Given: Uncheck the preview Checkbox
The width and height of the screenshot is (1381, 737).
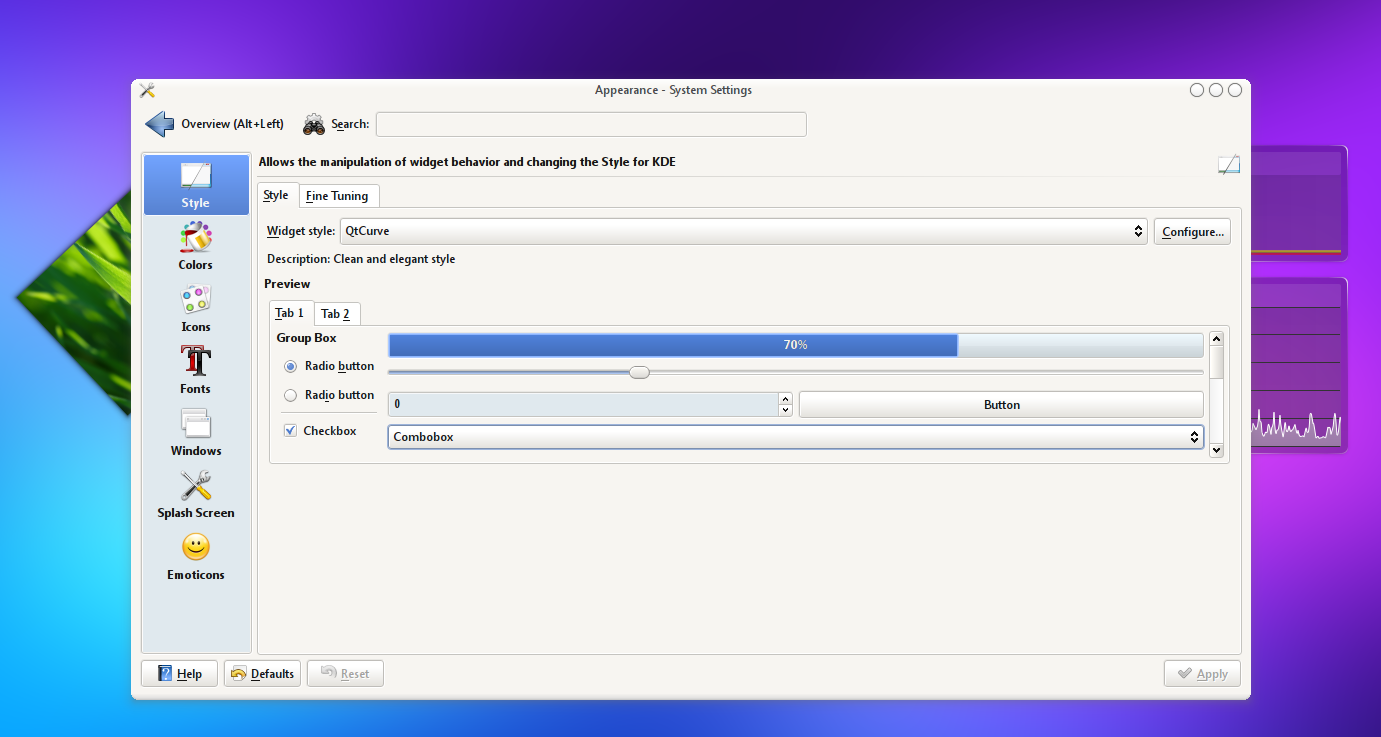Looking at the screenshot, I should (291, 430).
